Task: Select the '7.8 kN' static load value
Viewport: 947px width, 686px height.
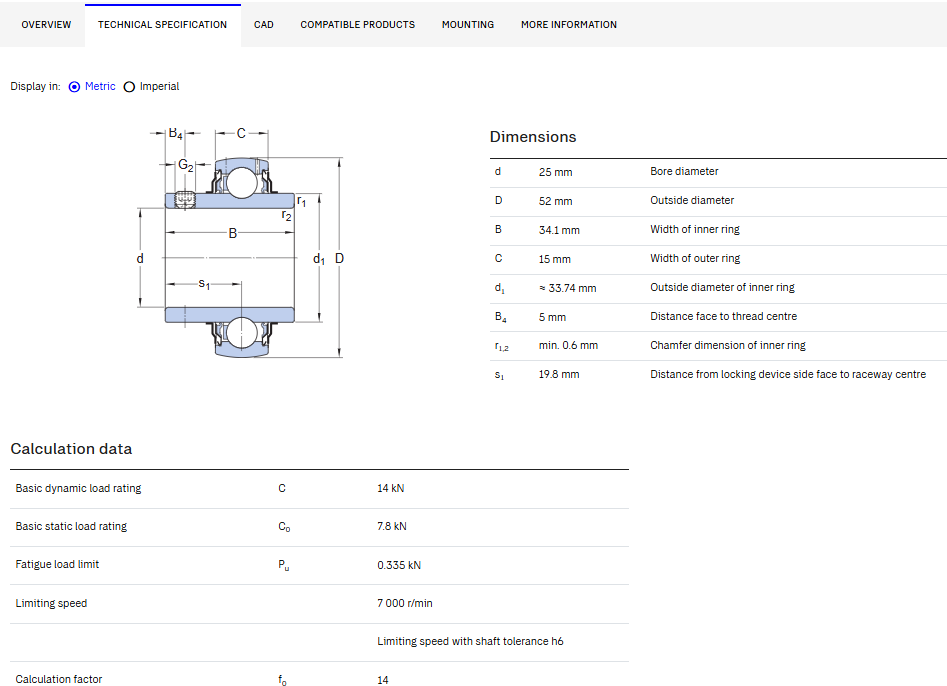Action: (392, 526)
